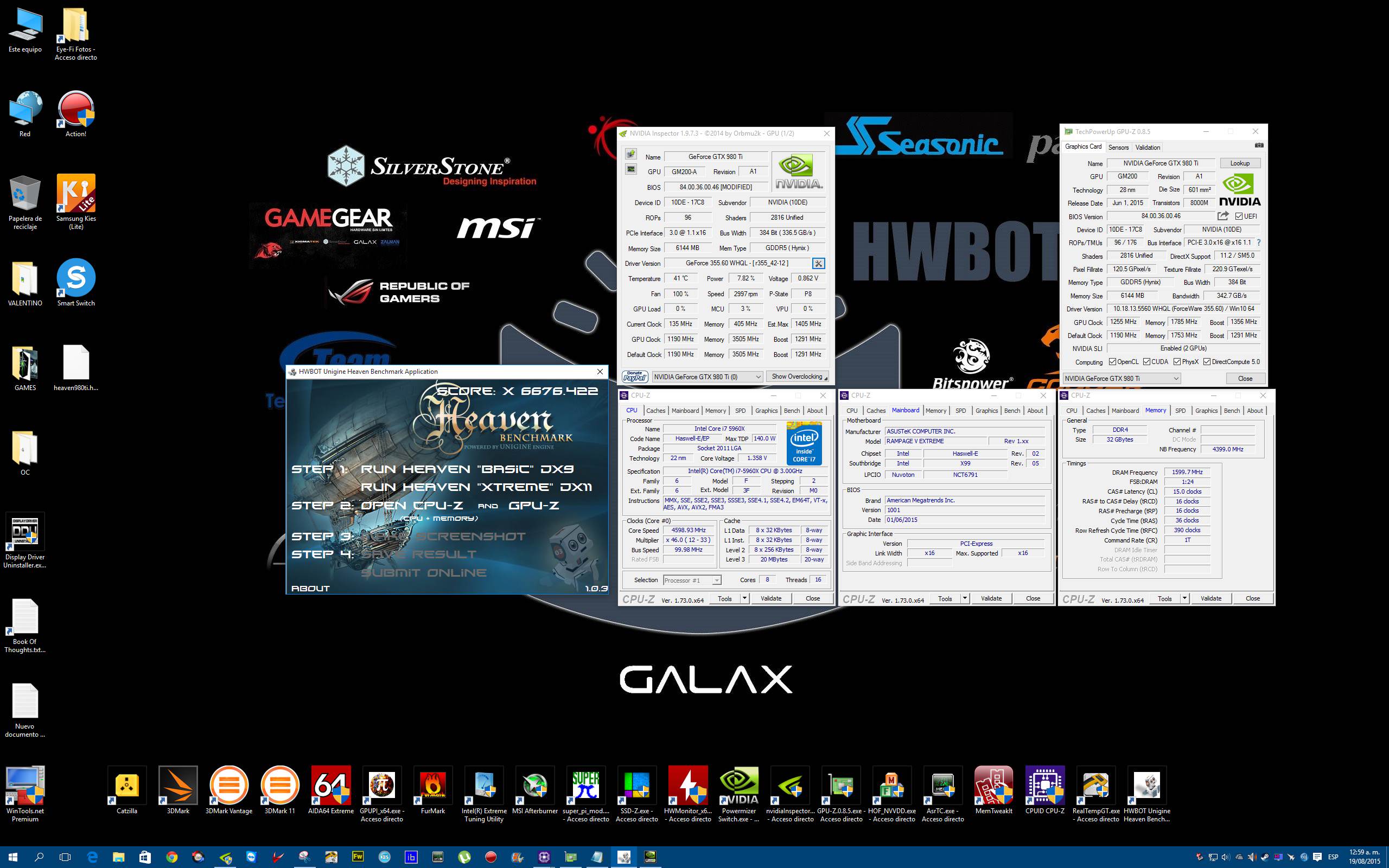Click the GPU-Z BIOS export share icon
The width and height of the screenshot is (1389, 868).
point(1223,216)
